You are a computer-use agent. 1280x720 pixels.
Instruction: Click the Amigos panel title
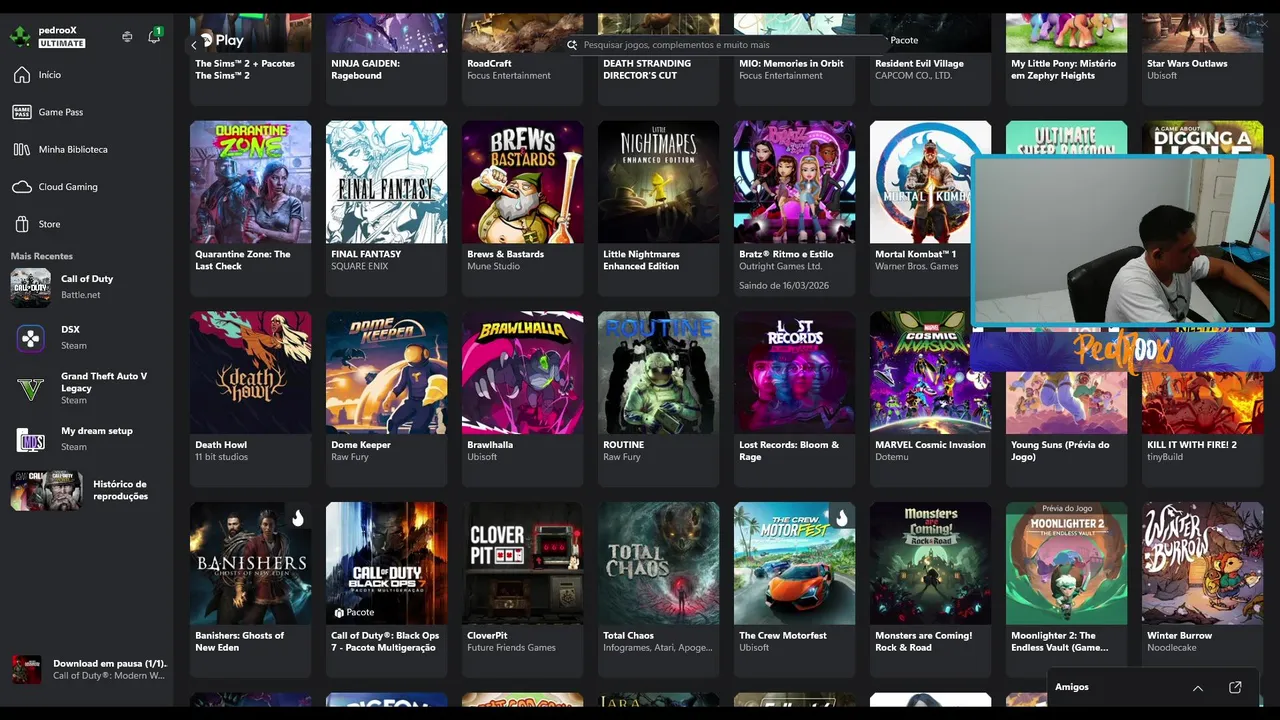point(1072,687)
